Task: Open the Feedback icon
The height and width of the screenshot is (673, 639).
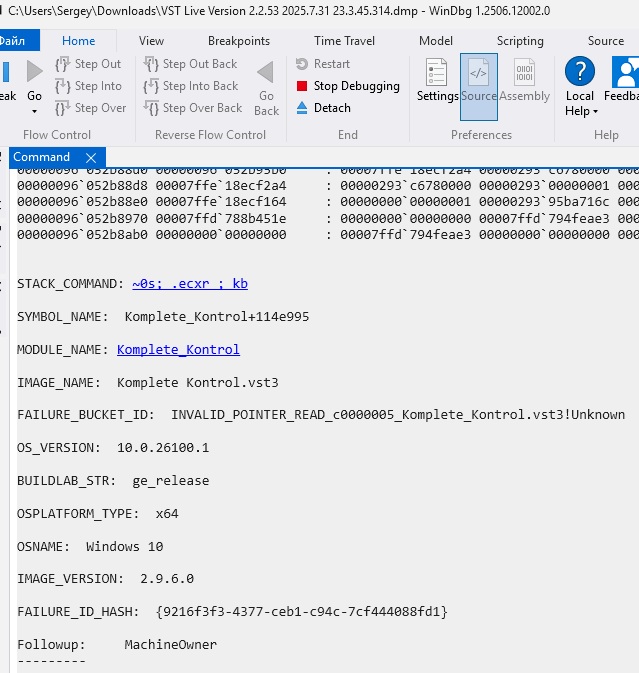Action: [625, 72]
